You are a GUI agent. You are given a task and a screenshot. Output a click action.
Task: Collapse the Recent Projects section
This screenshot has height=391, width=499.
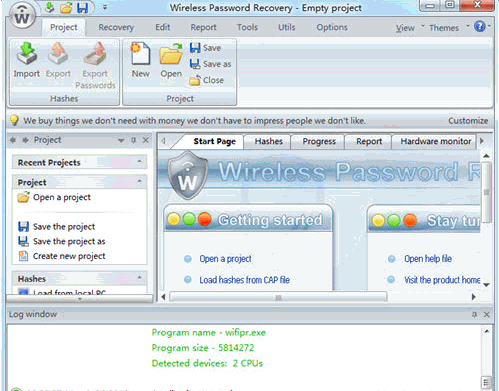[x=139, y=162]
